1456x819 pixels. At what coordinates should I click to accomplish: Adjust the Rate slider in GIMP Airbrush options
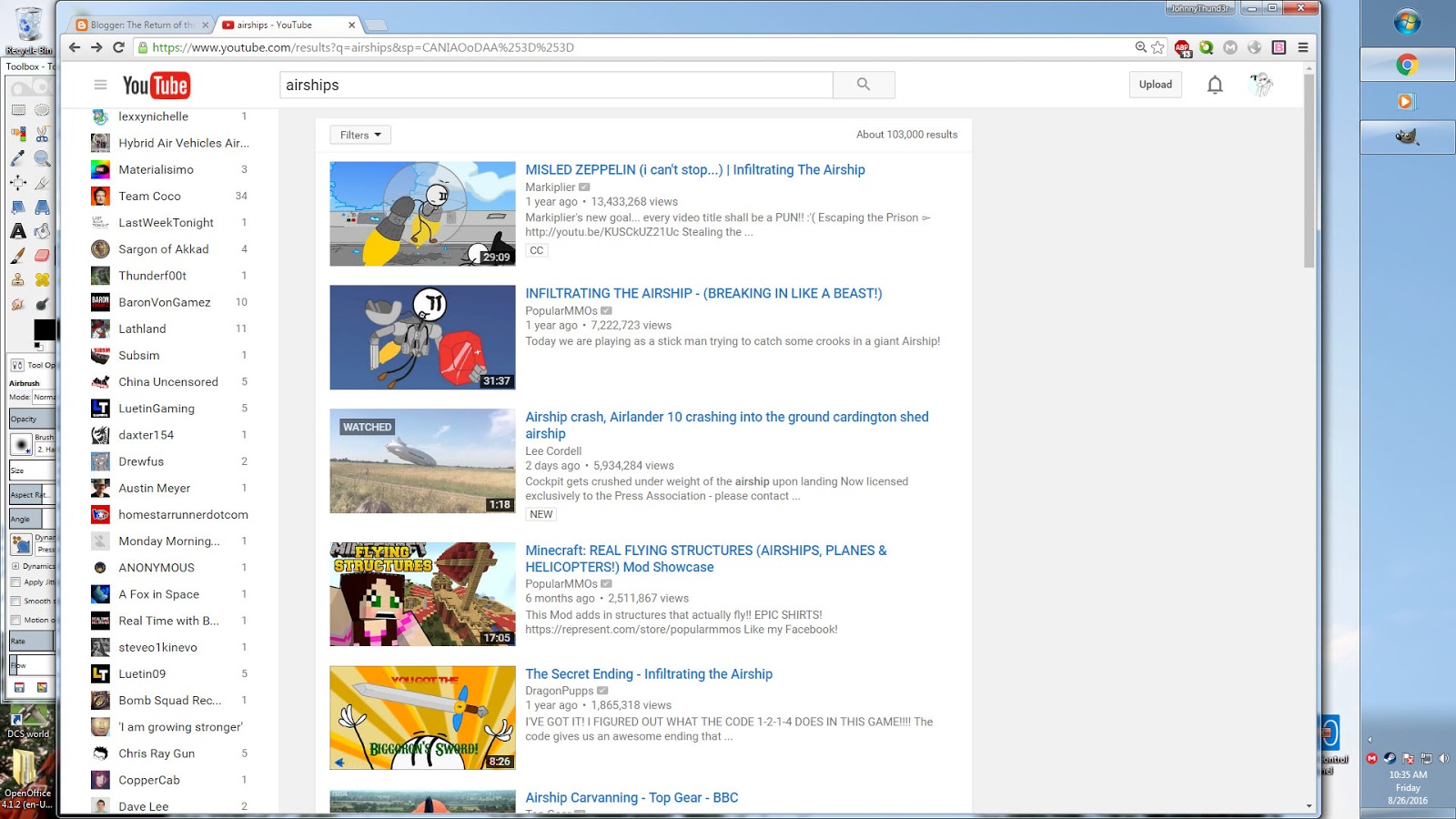pyautogui.click(x=33, y=642)
